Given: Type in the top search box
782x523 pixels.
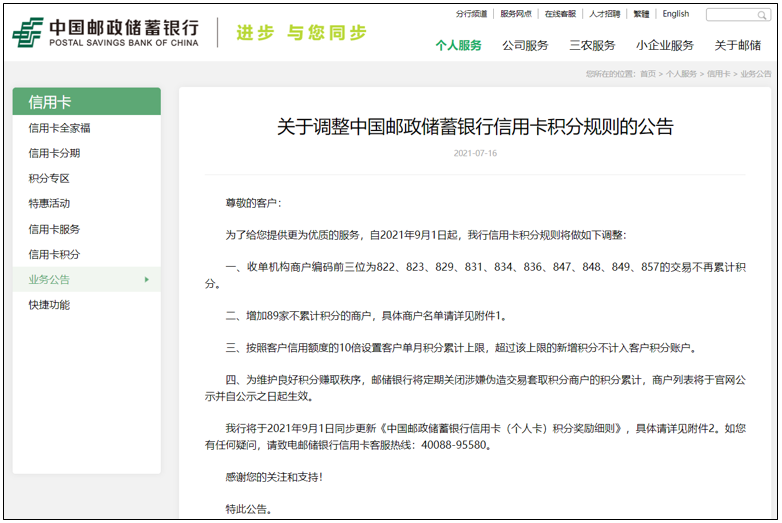Looking at the screenshot, I should [731, 15].
